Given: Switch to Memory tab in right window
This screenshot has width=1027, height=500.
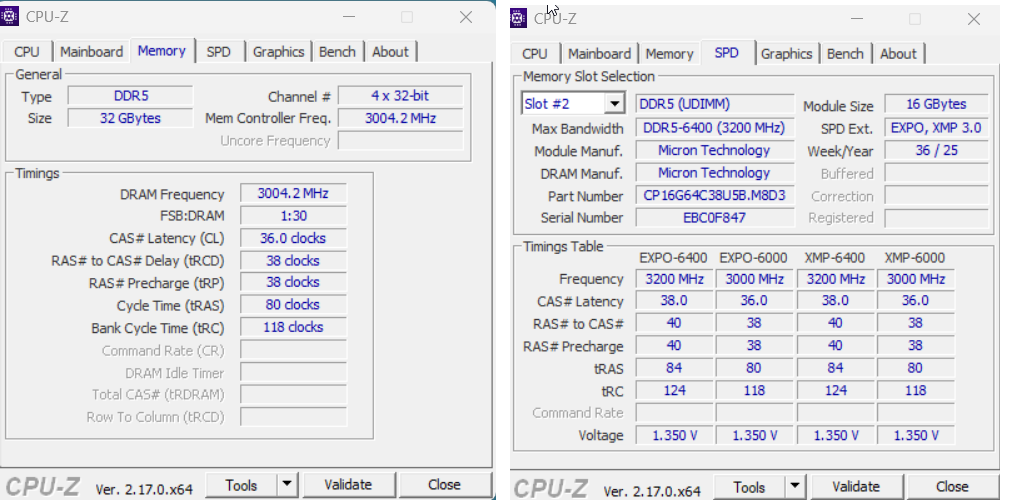Looking at the screenshot, I should [669, 54].
